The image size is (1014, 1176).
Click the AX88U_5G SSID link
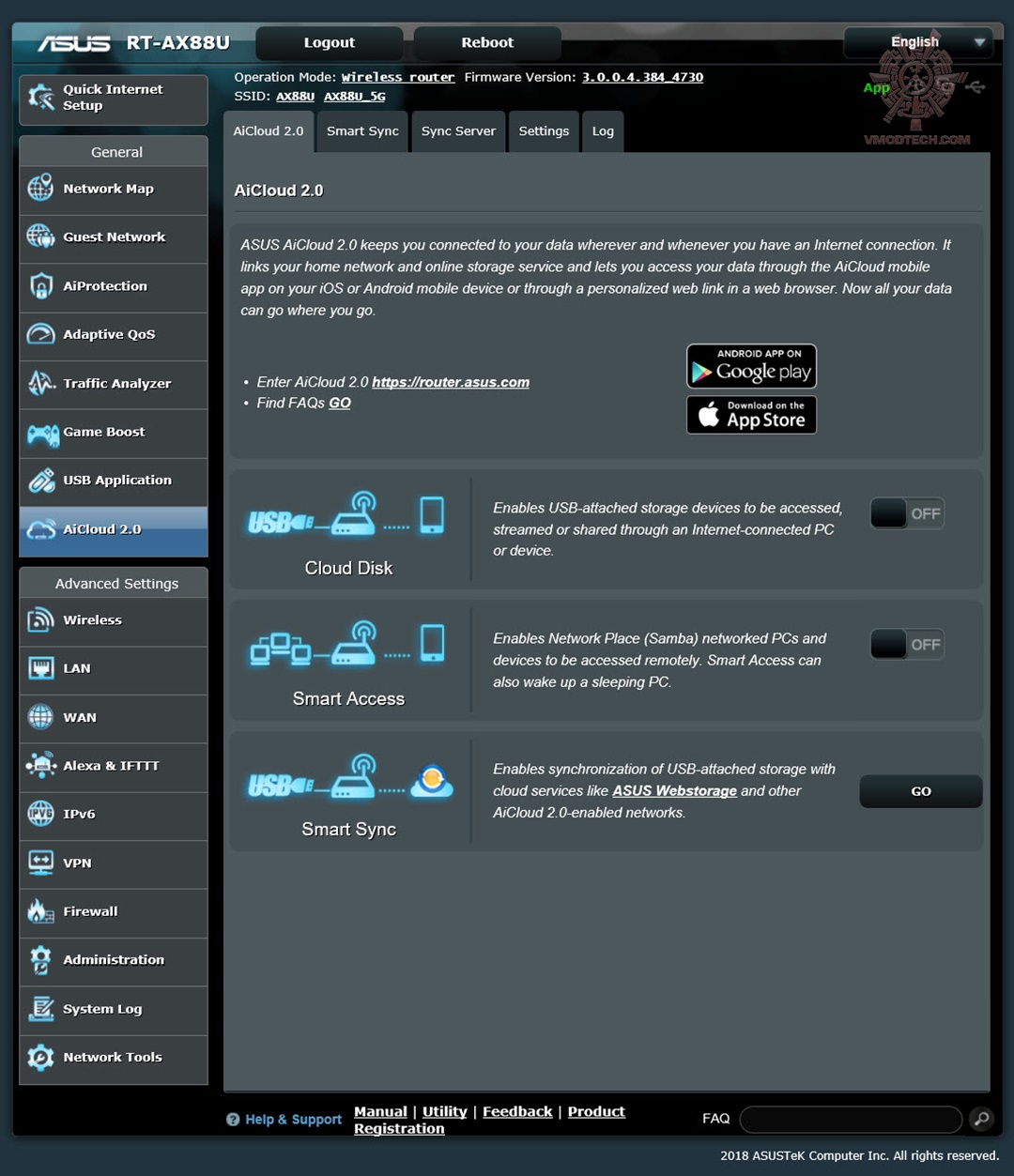coord(355,96)
